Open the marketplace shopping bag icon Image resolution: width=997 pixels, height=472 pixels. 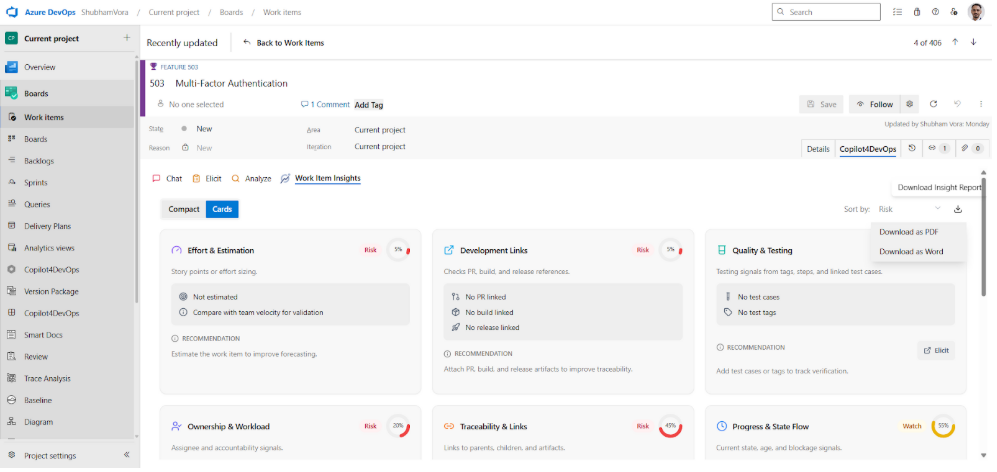(916, 12)
